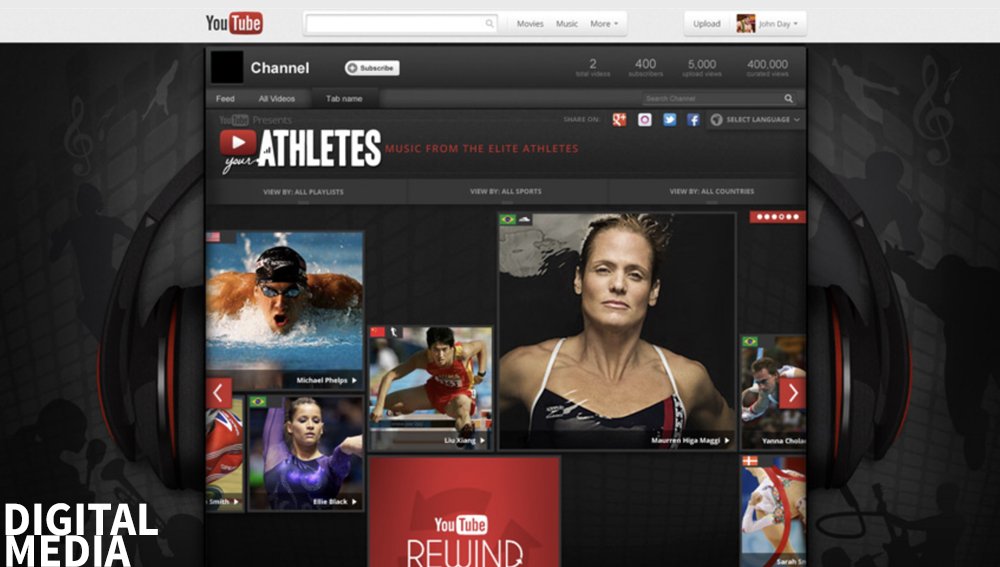Click play arrow beside Ellie Black name
Screen dimensions: 1000x567
tap(355, 501)
